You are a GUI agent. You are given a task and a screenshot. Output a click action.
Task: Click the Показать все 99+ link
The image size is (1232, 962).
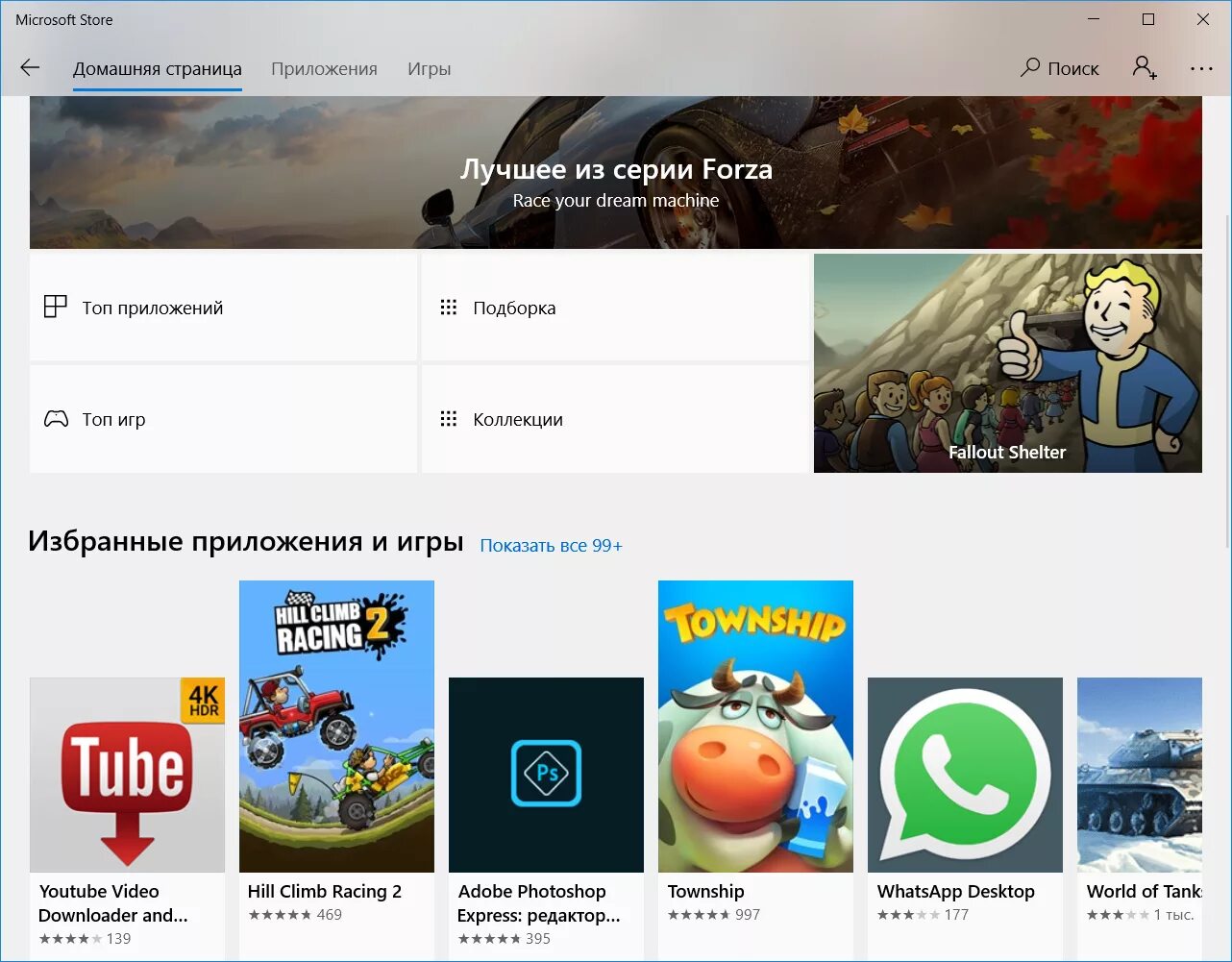click(551, 545)
